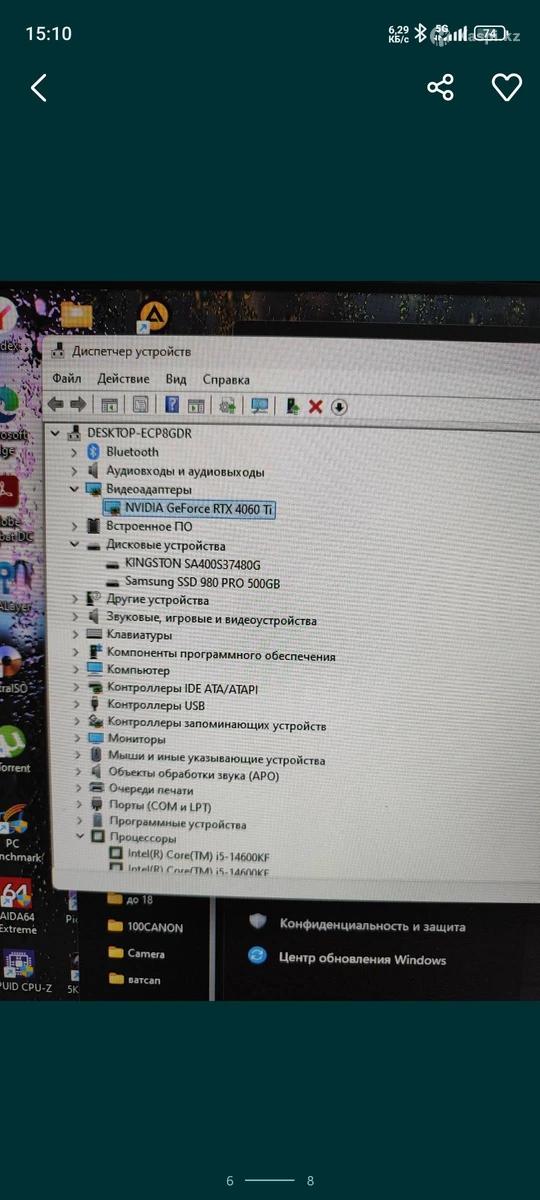Open the Действие menu
This screenshot has height=1200, width=540.
click(x=123, y=379)
